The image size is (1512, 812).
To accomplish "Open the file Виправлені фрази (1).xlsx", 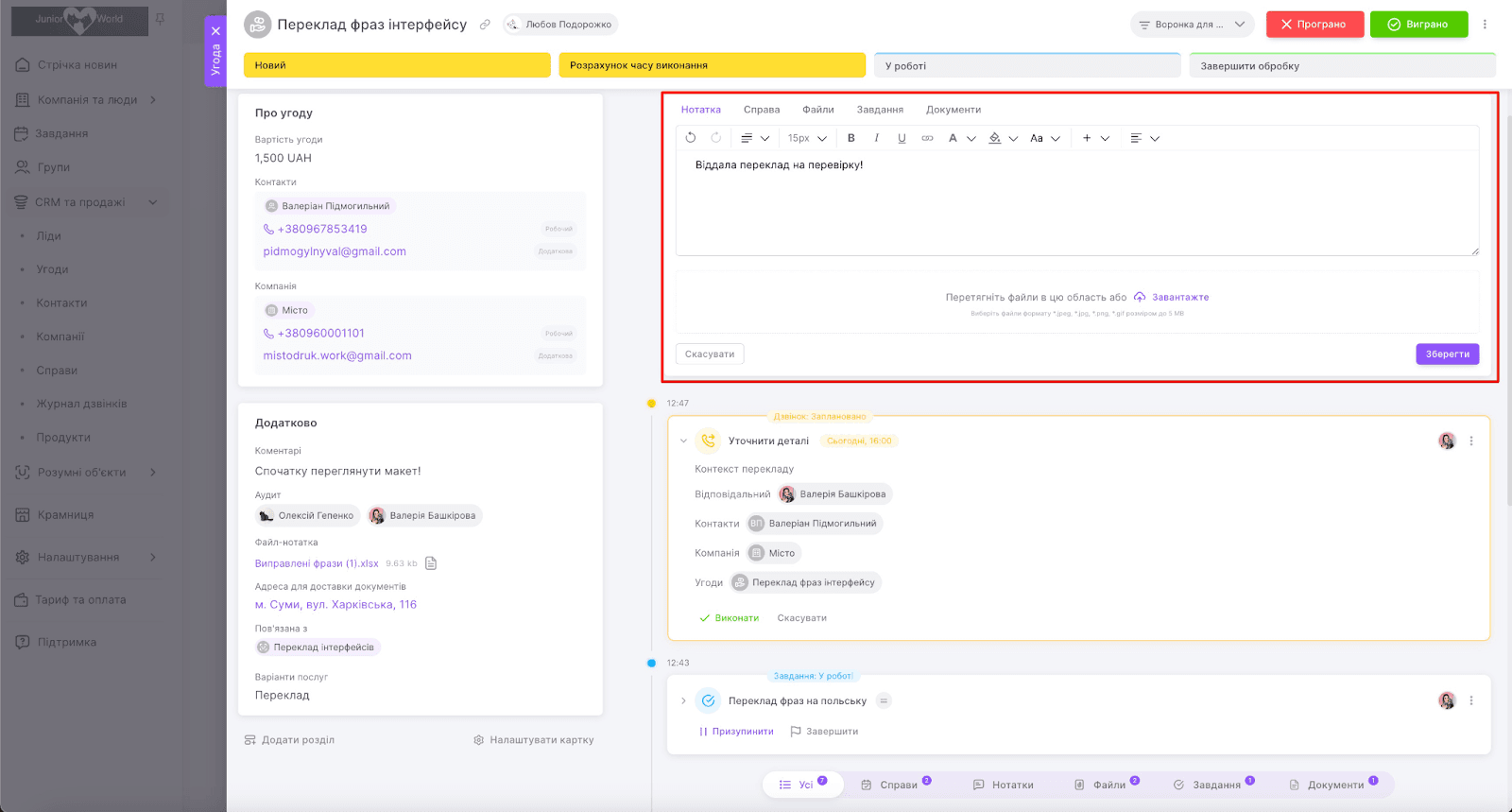I will 317,563.
